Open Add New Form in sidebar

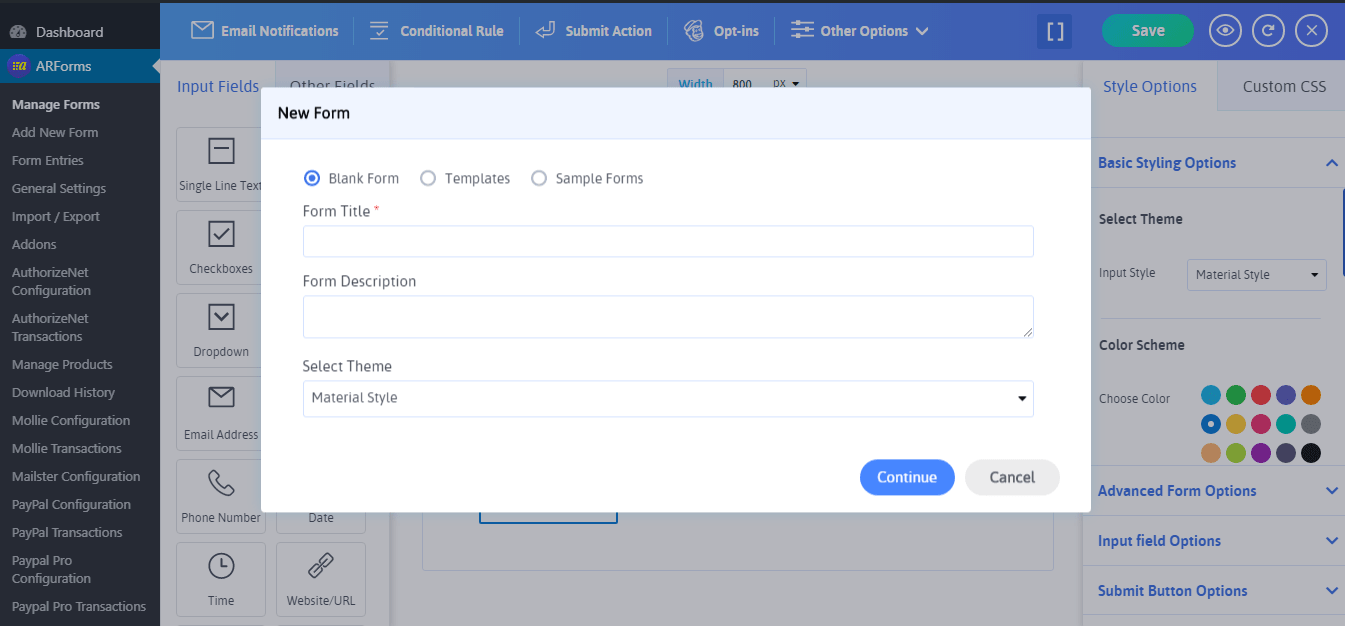(x=55, y=132)
